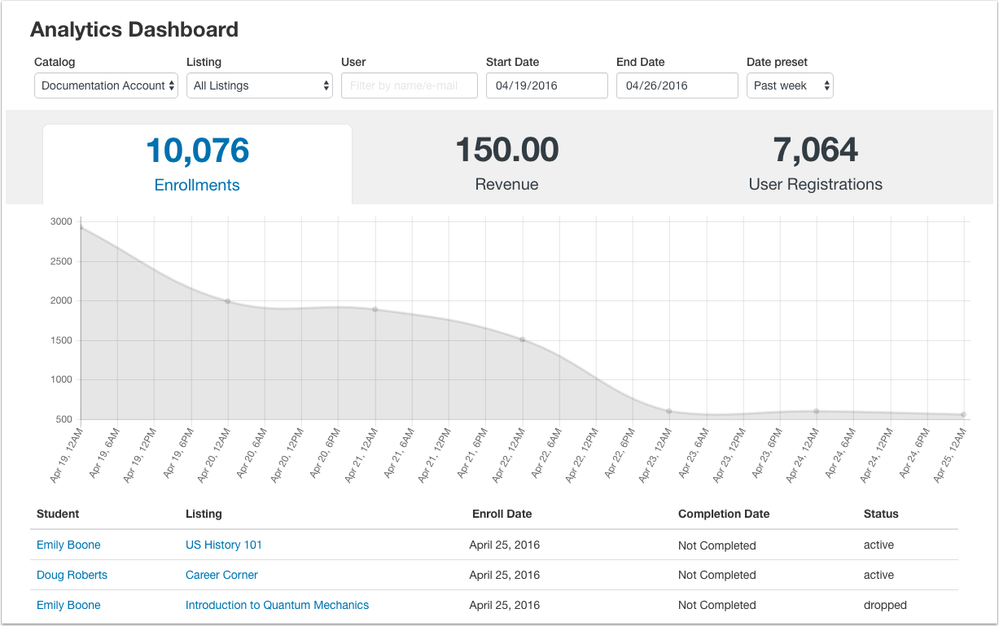This screenshot has height=626, width=999.
Task: Open the Career Corner listing
Action: (x=221, y=575)
